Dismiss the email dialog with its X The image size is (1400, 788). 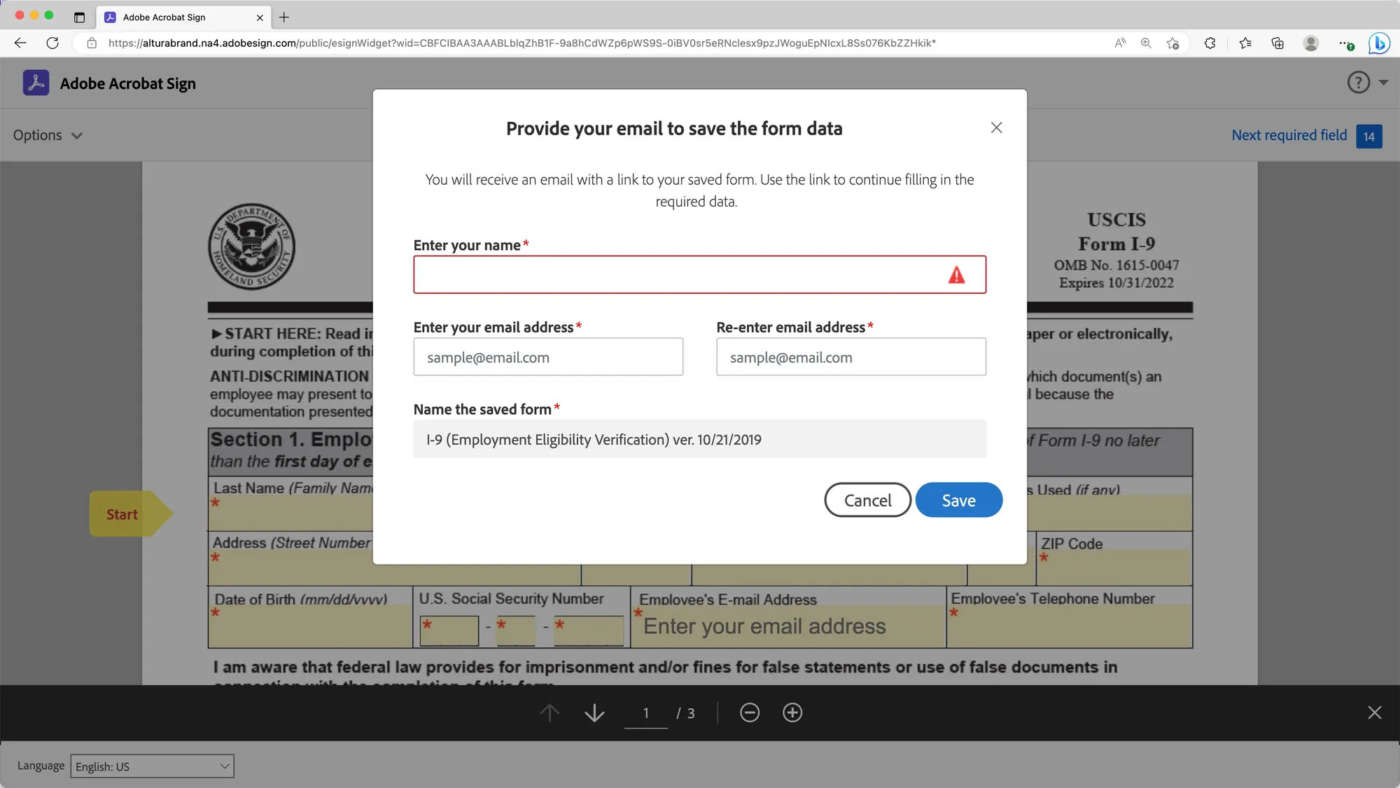[996, 127]
